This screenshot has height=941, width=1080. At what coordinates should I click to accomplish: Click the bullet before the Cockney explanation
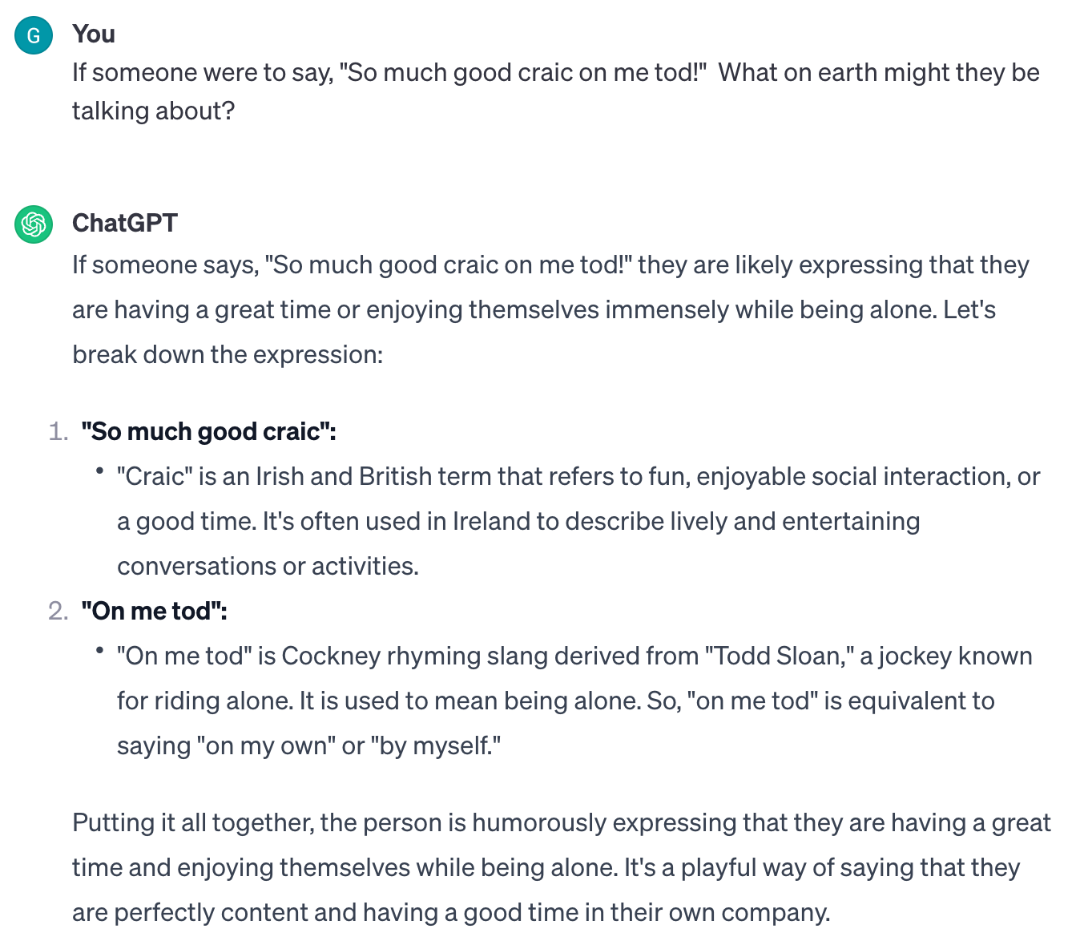[100, 650]
